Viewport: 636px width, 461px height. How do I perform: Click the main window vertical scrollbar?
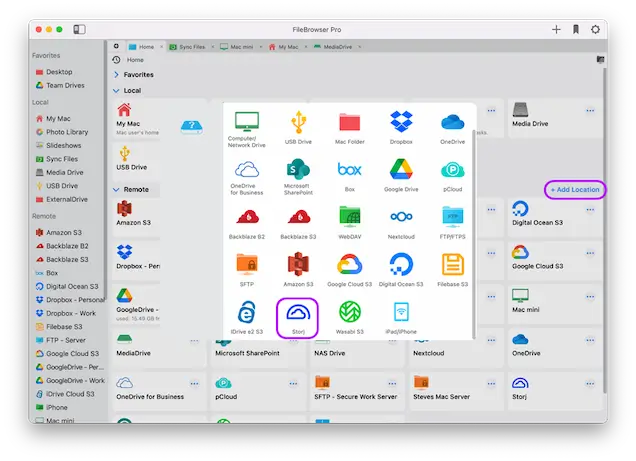click(x=604, y=229)
